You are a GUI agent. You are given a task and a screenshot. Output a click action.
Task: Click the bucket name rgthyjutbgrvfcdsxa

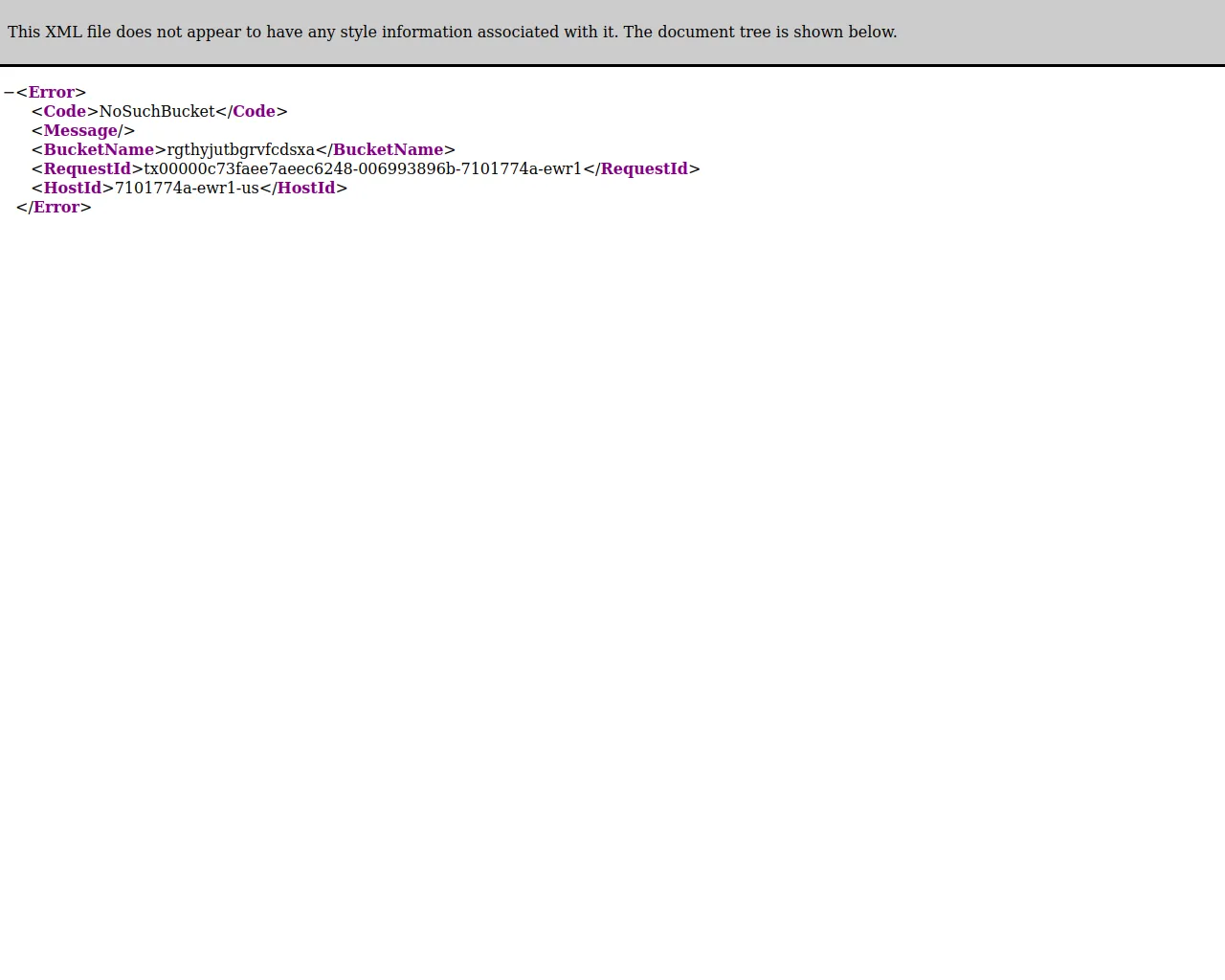click(238, 149)
